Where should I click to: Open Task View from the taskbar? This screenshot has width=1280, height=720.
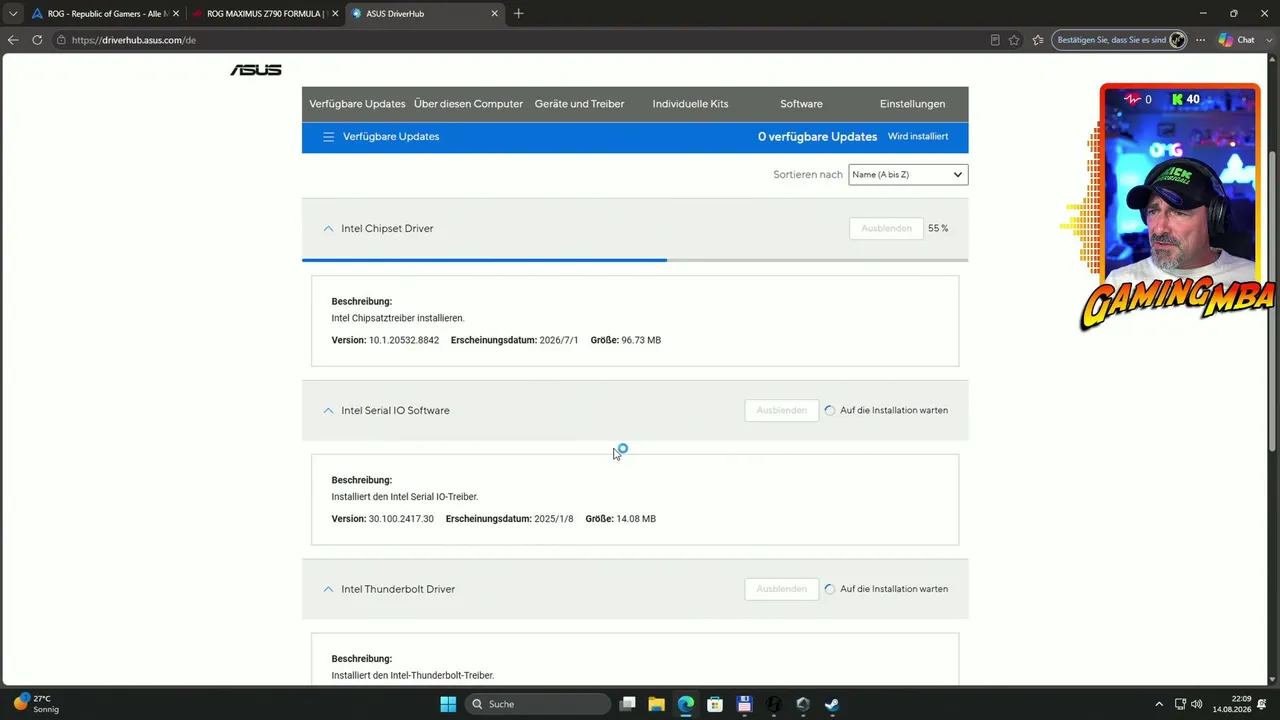[627, 704]
